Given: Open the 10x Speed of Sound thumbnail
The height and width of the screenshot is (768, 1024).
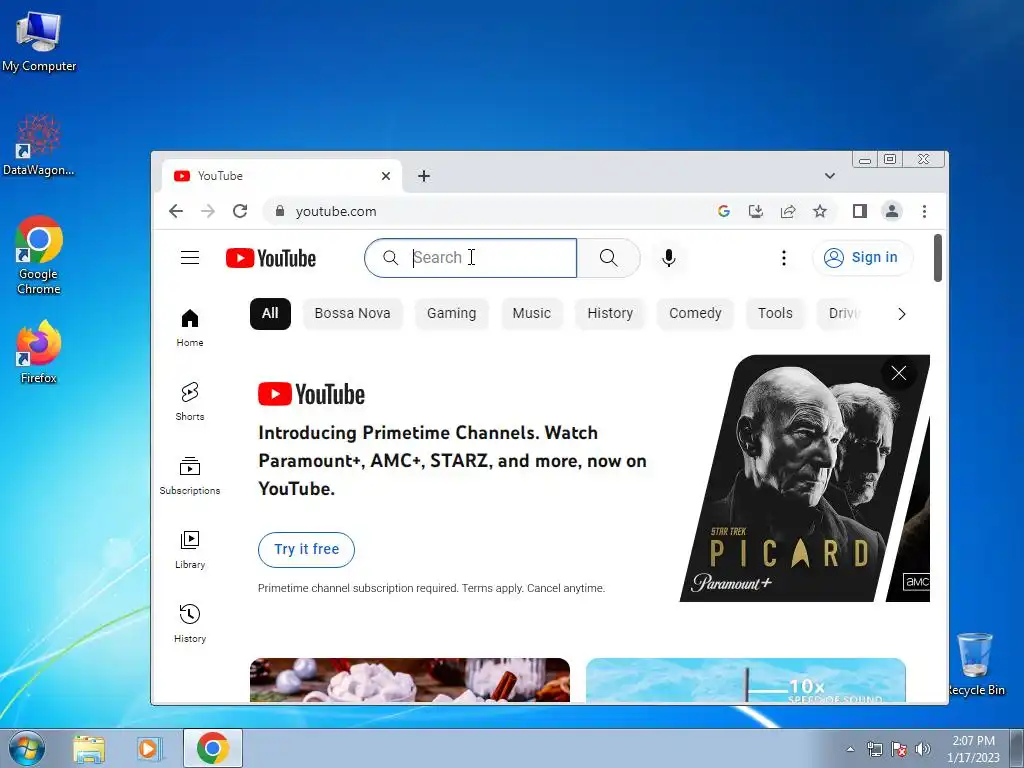Looking at the screenshot, I should pos(745,680).
